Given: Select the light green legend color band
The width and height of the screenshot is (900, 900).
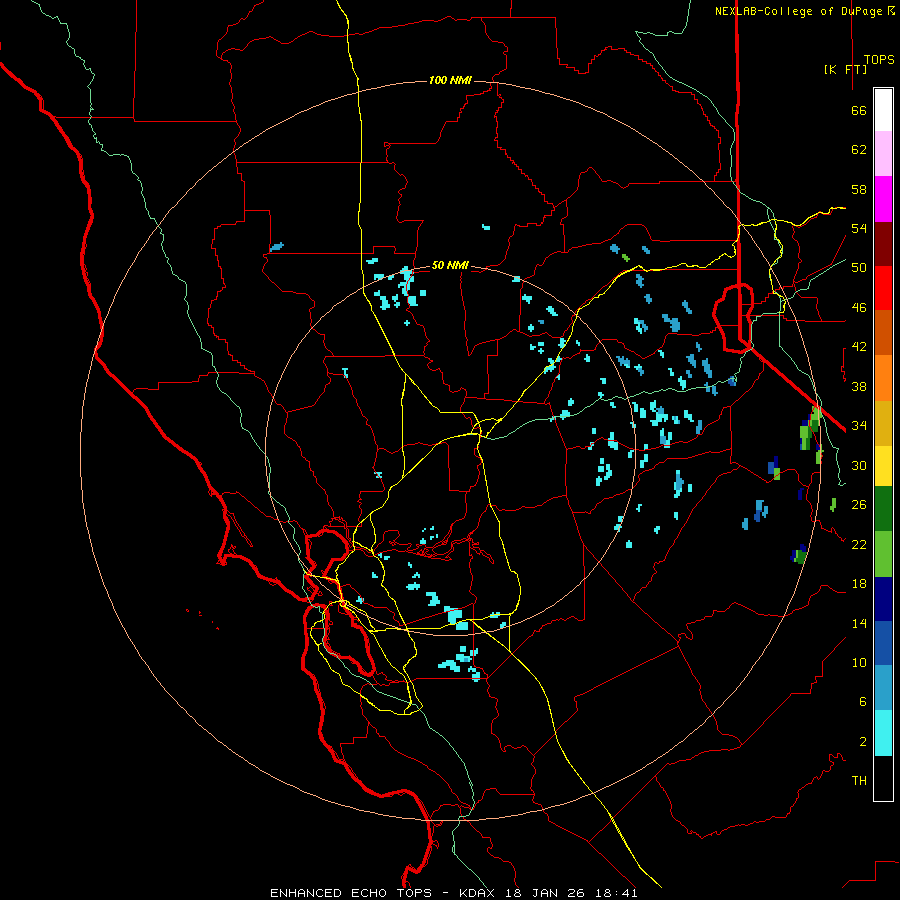Looking at the screenshot, I should [x=883, y=554].
